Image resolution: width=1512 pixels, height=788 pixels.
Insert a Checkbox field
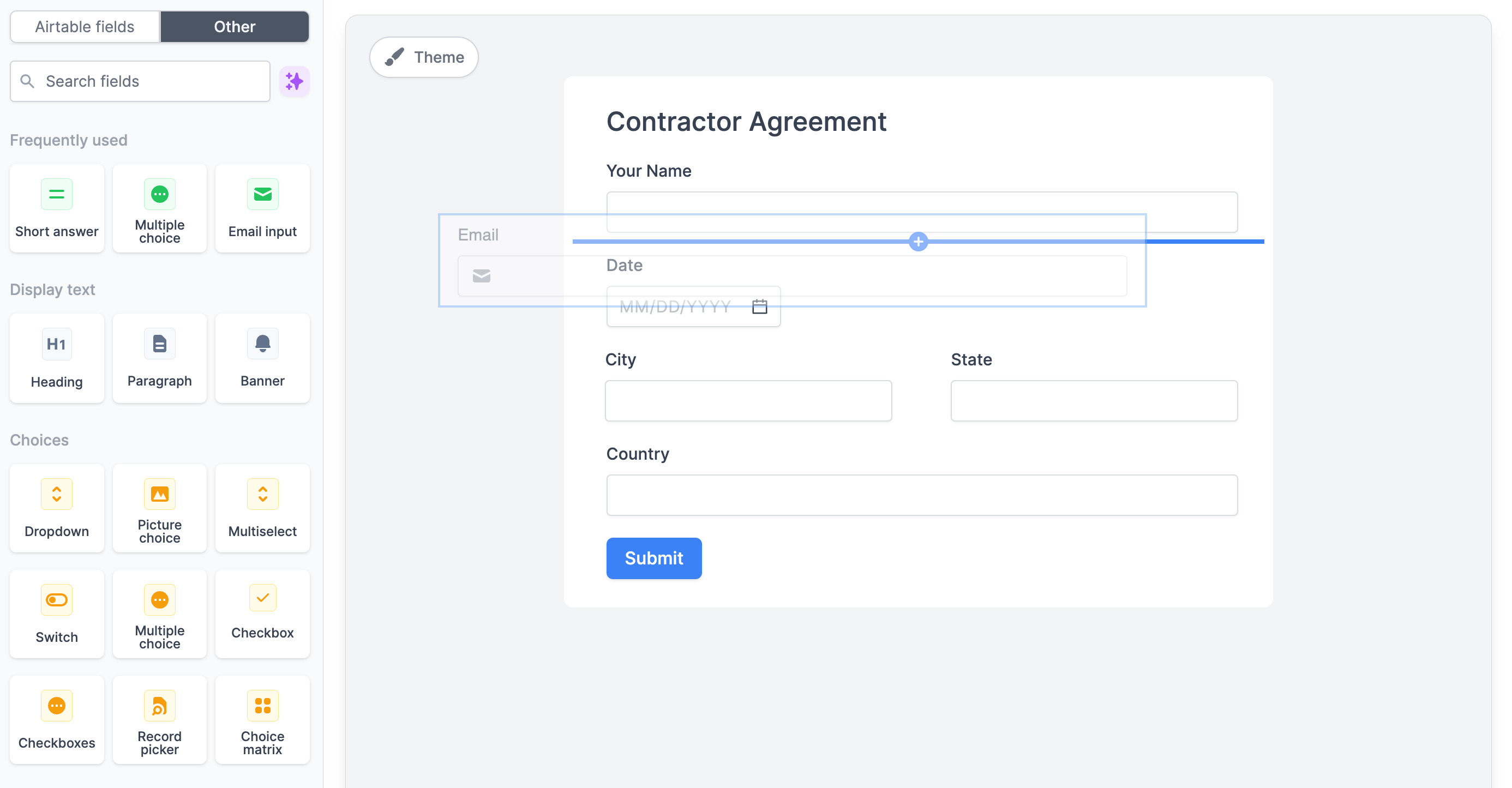[x=262, y=613]
